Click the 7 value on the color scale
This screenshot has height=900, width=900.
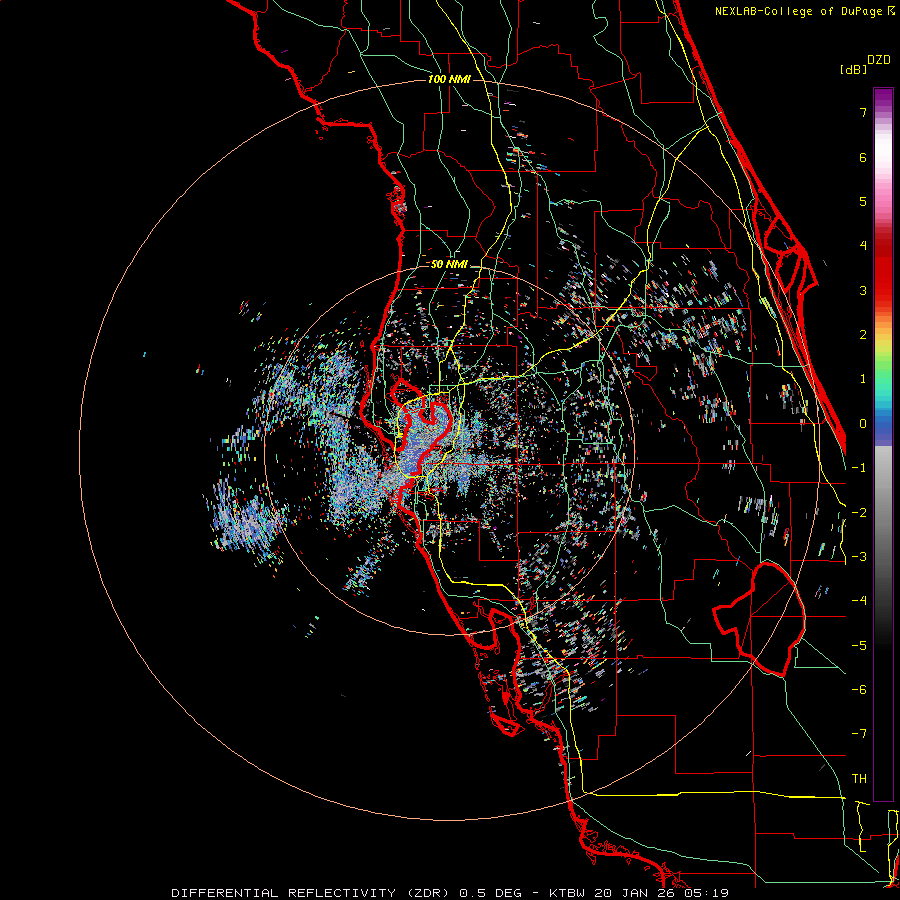tap(863, 112)
